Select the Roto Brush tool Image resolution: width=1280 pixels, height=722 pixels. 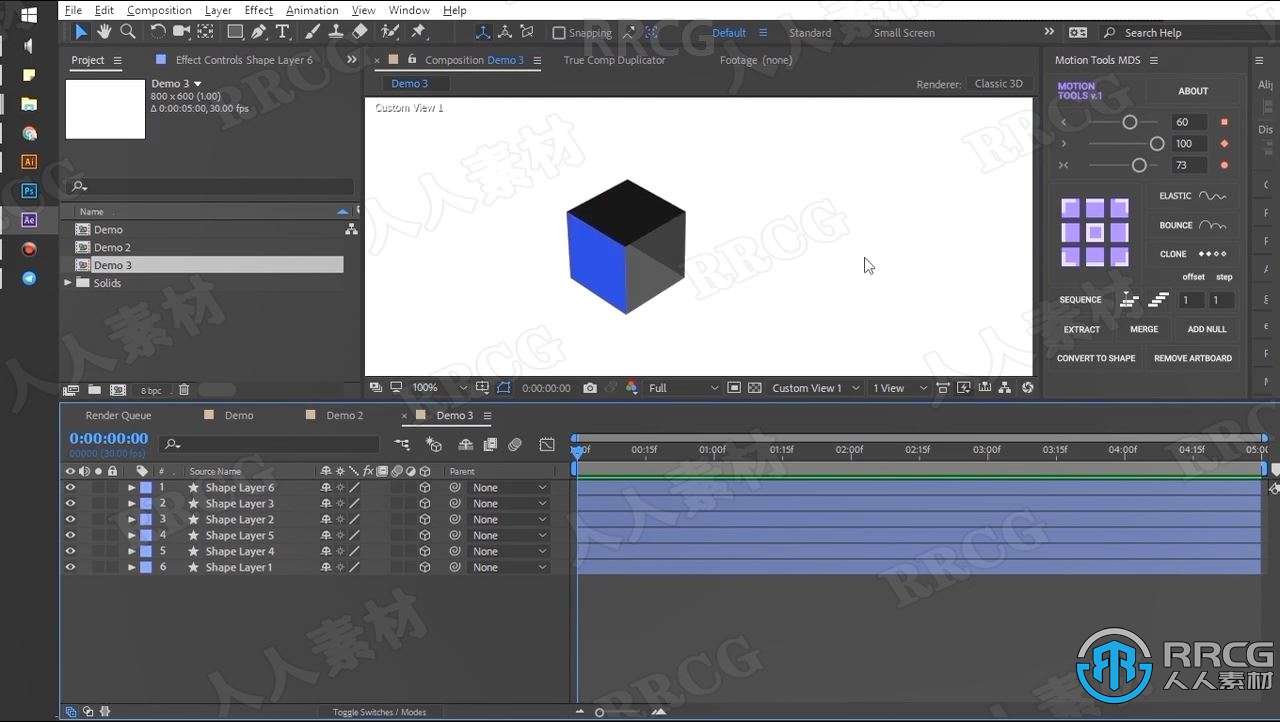[390, 32]
